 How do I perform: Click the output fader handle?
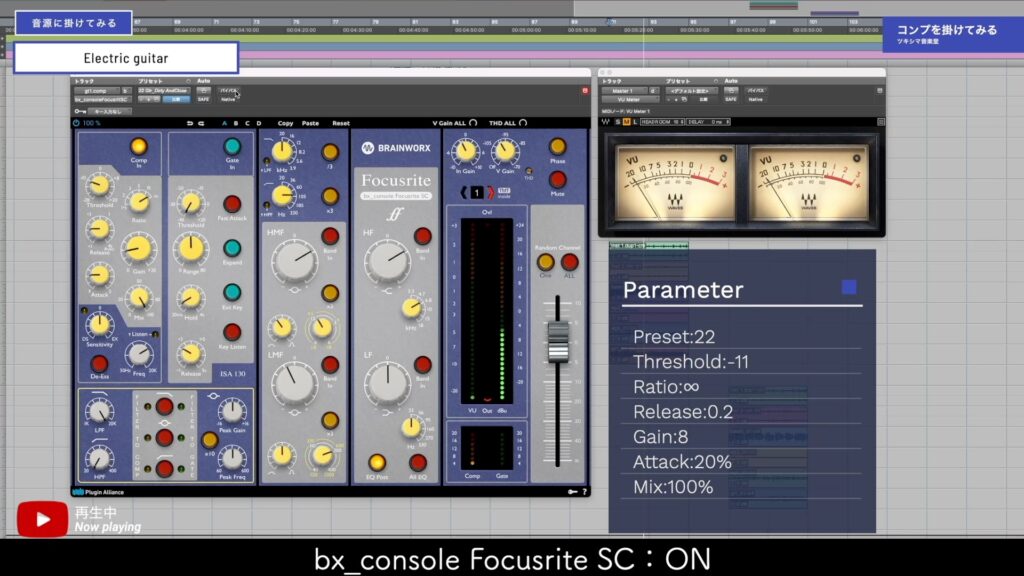click(x=558, y=341)
